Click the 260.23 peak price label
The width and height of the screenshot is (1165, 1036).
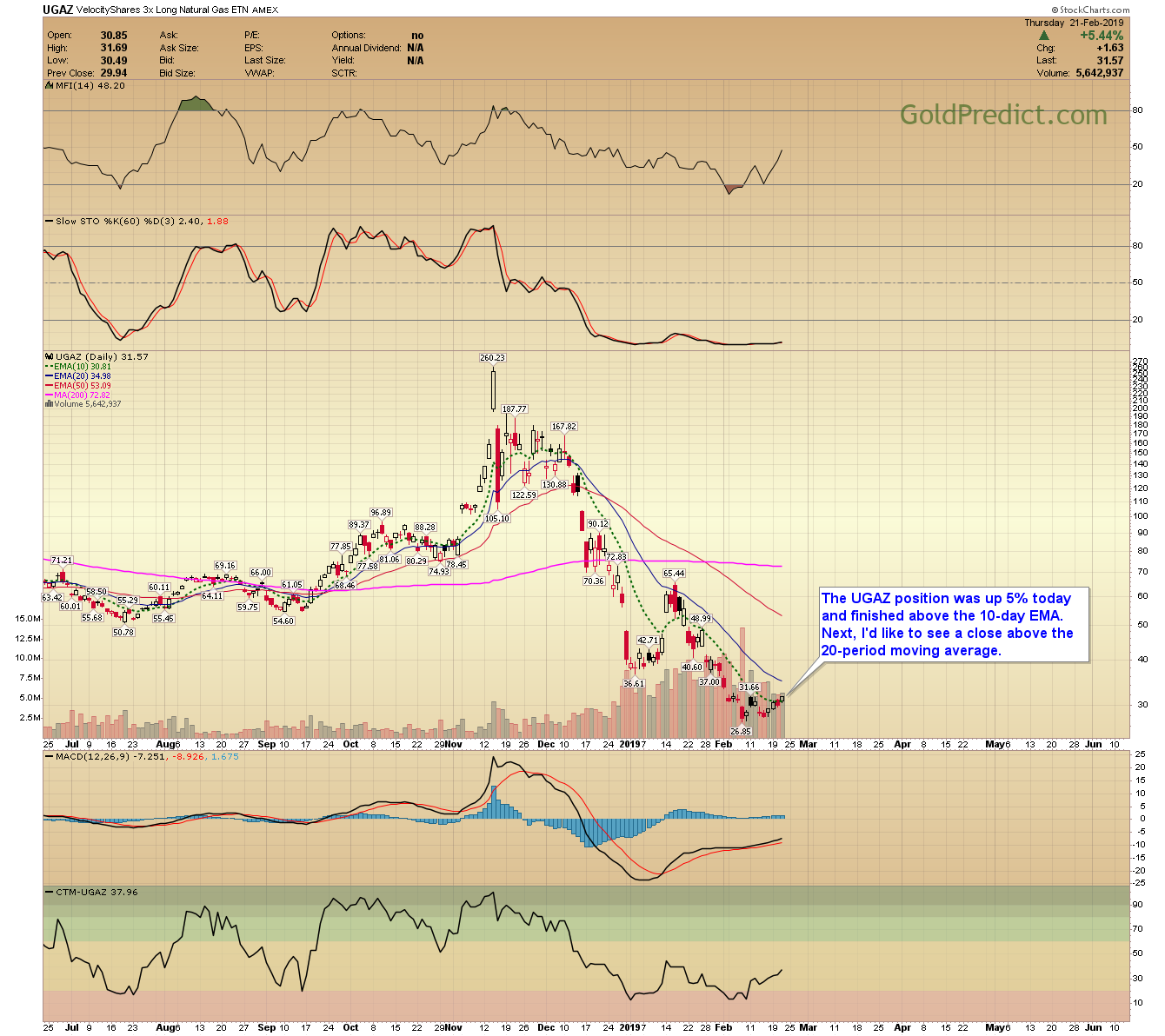[x=492, y=357]
